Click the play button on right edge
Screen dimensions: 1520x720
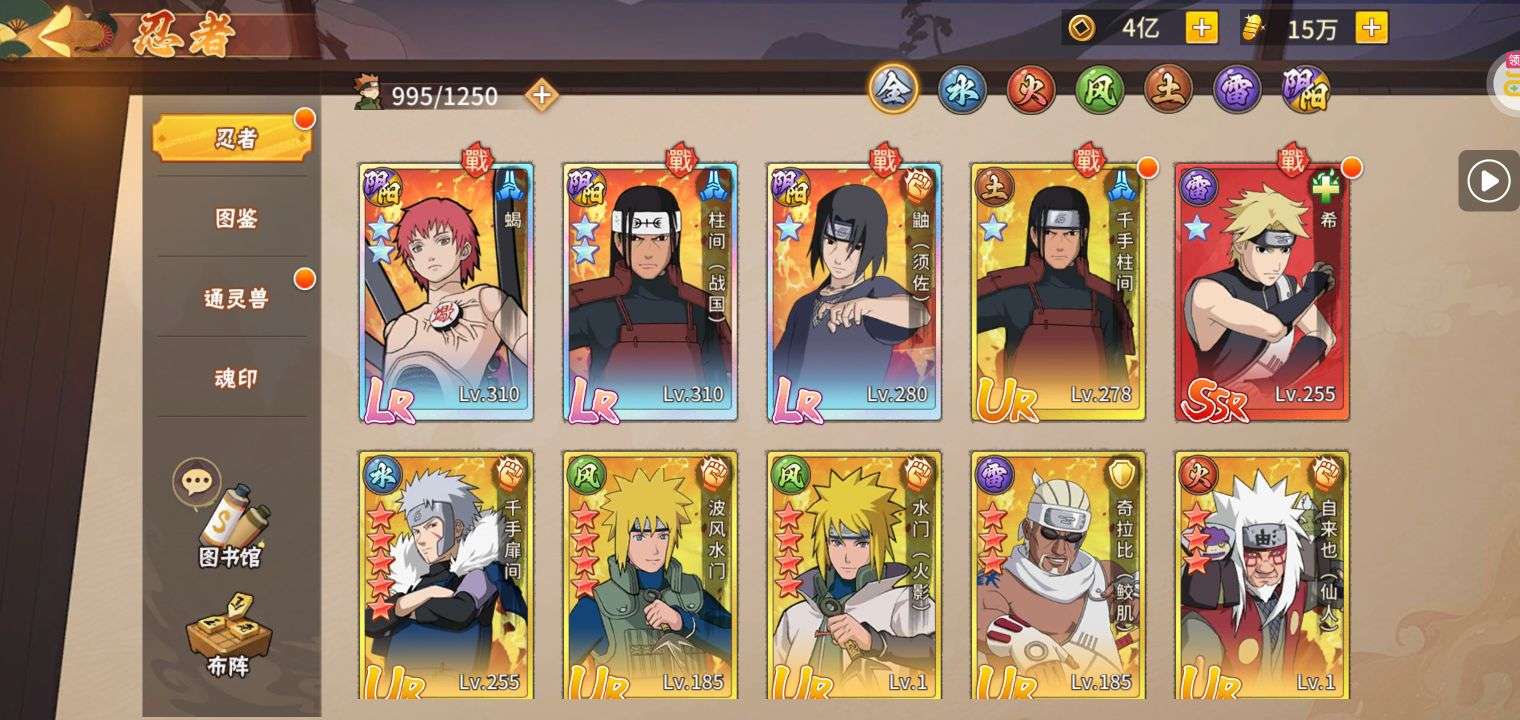point(1489,181)
